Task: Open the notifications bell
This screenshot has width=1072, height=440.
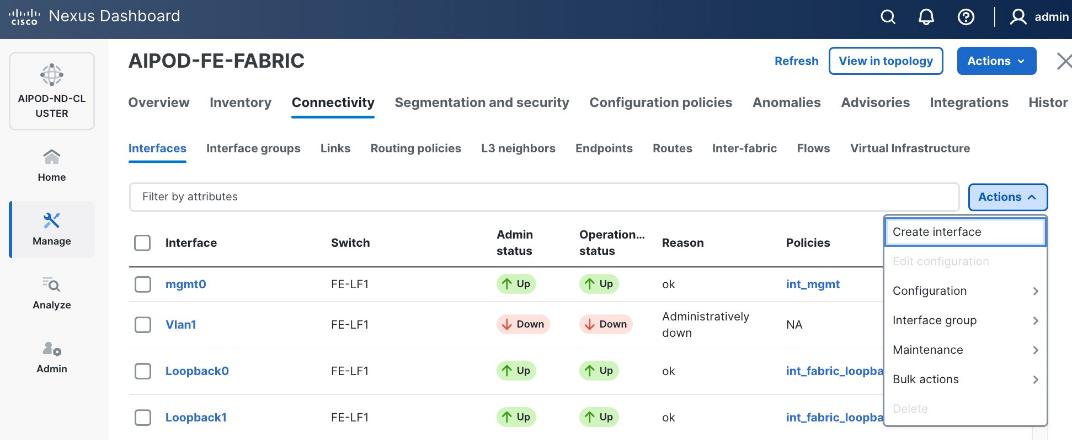Action: click(927, 17)
